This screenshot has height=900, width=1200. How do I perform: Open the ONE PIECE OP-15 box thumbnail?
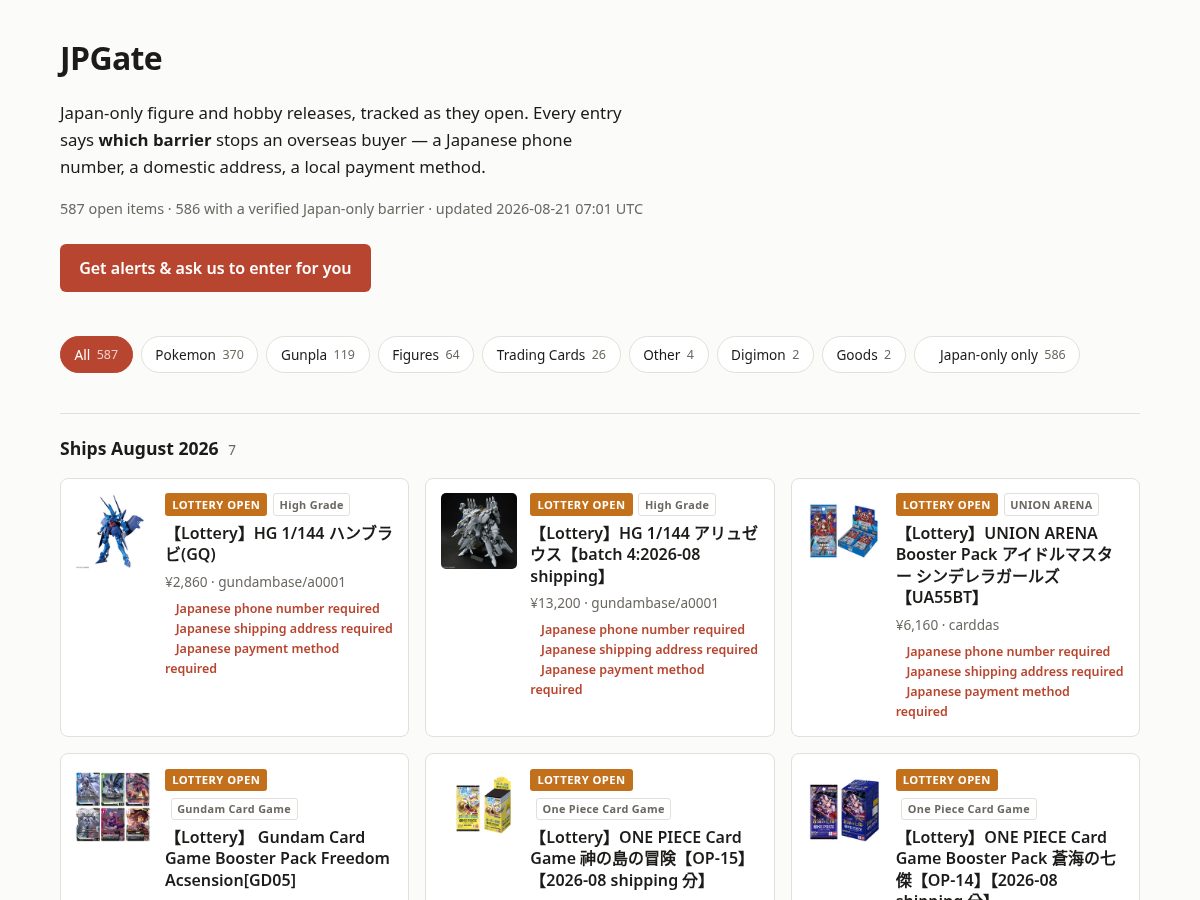click(479, 806)
